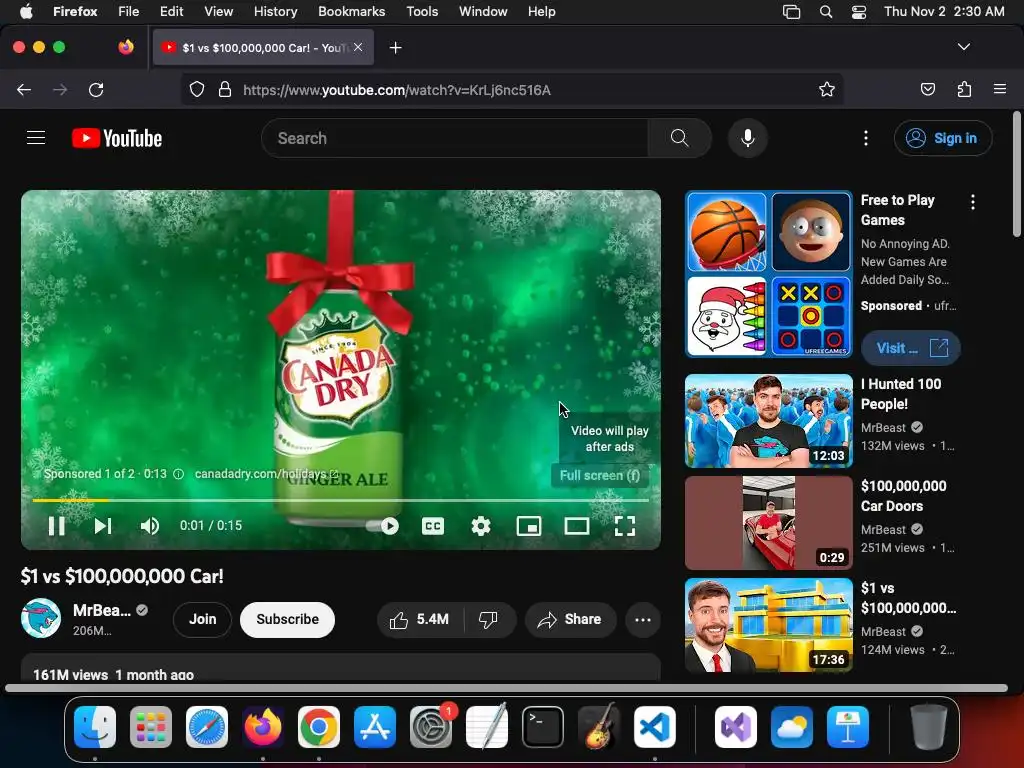Bookmark this page with the star icon
The width and height of the screenshot is (1024, 768).
click(x=827, y=89)
